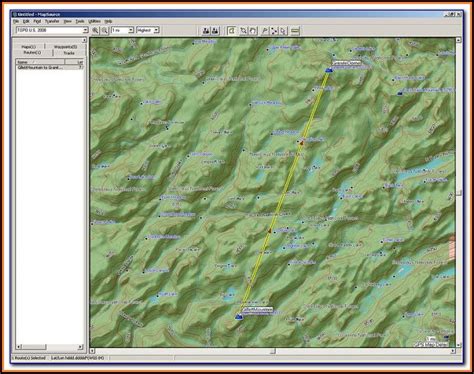Sort routes by the Length column header
Viewport: 474px width, 374px height.
(74, 62)
